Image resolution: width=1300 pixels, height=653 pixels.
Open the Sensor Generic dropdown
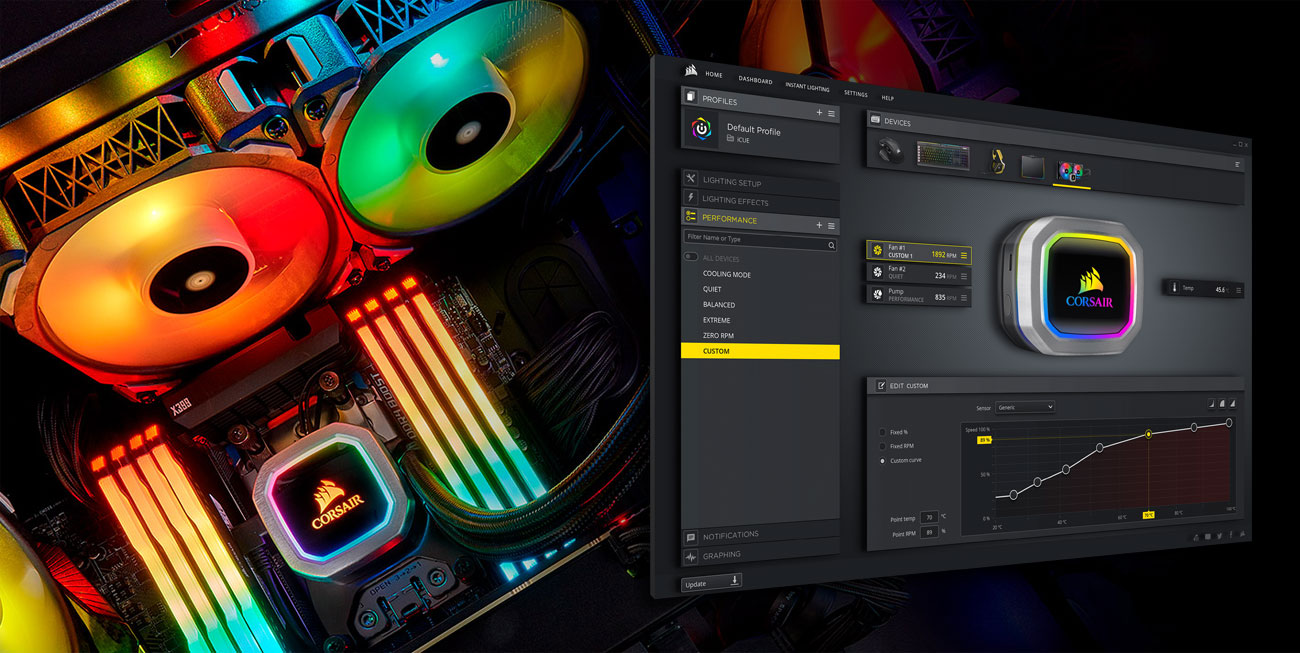1025,407
